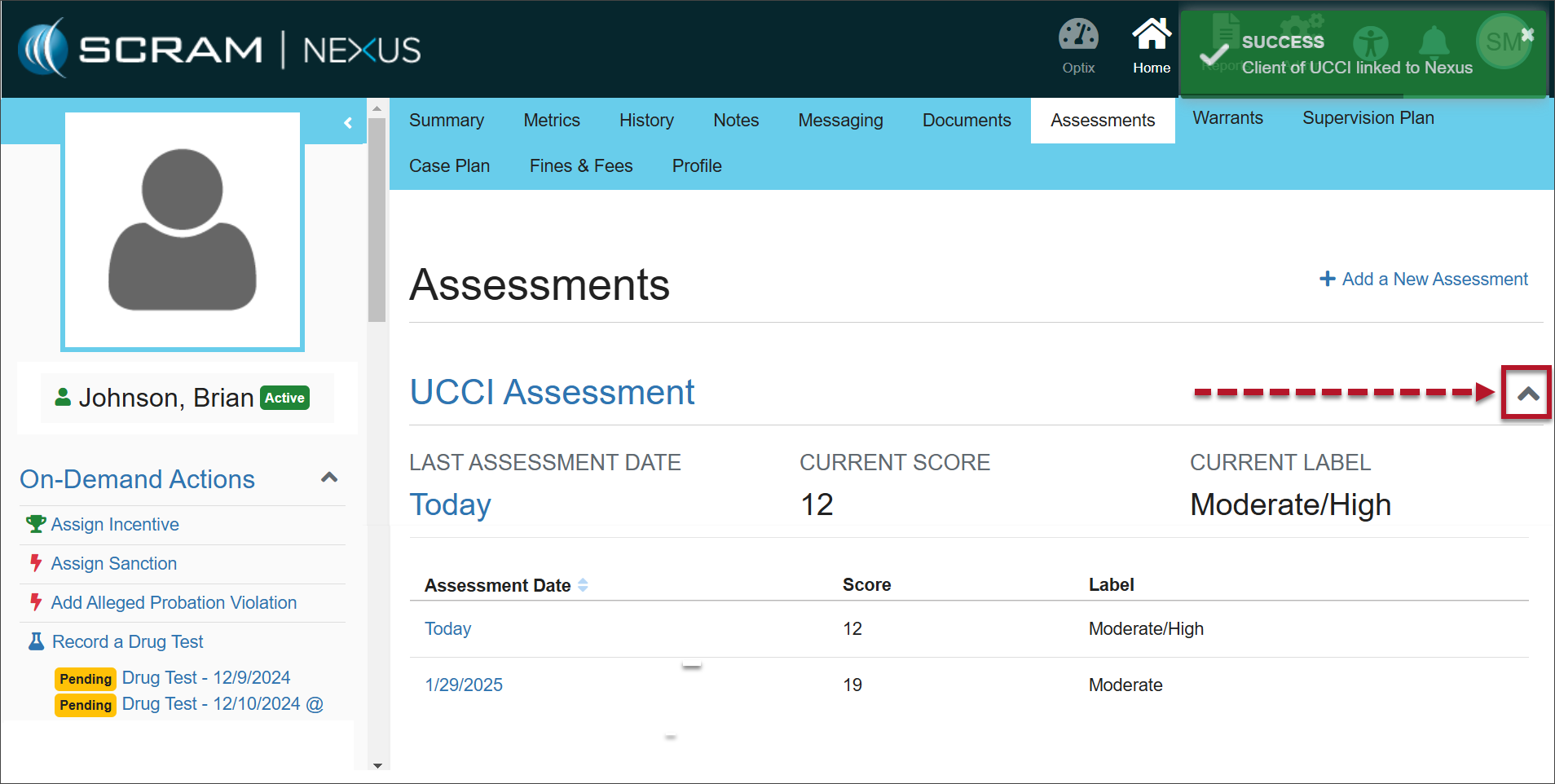
Task: Collapse the UCCI Assessment section
Action: point(1527,394)
